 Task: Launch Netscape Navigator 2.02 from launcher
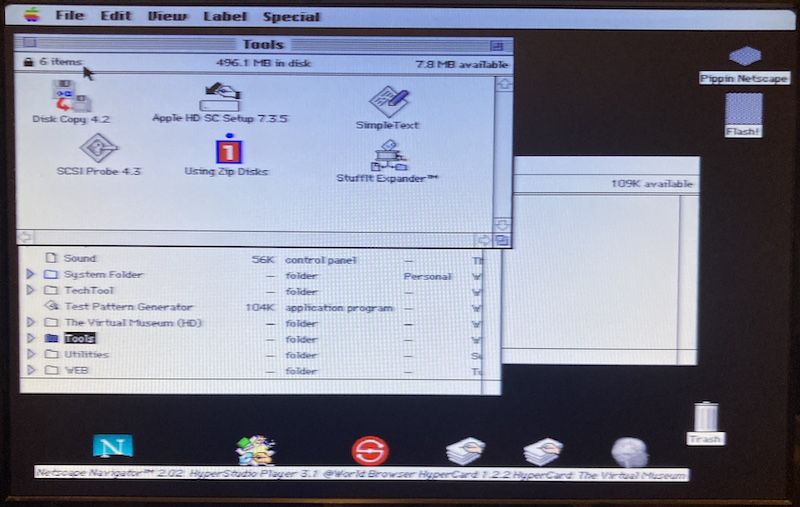pyautogui.click(x=113, y=447)
